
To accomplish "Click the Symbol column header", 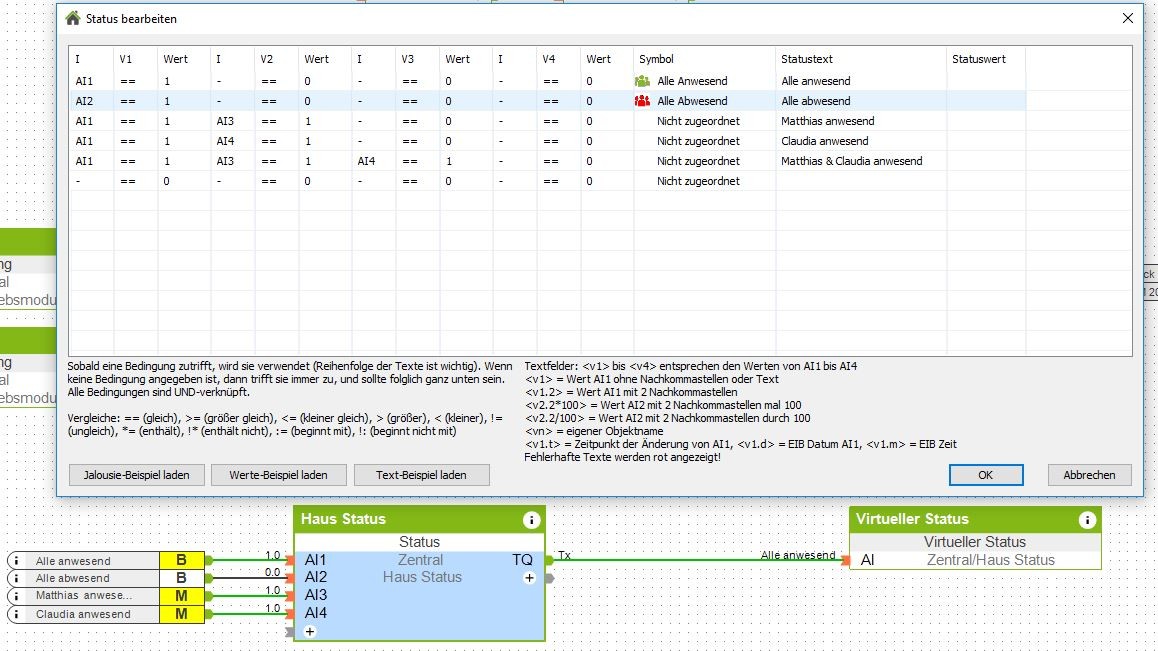I will [x=705, y=59].
